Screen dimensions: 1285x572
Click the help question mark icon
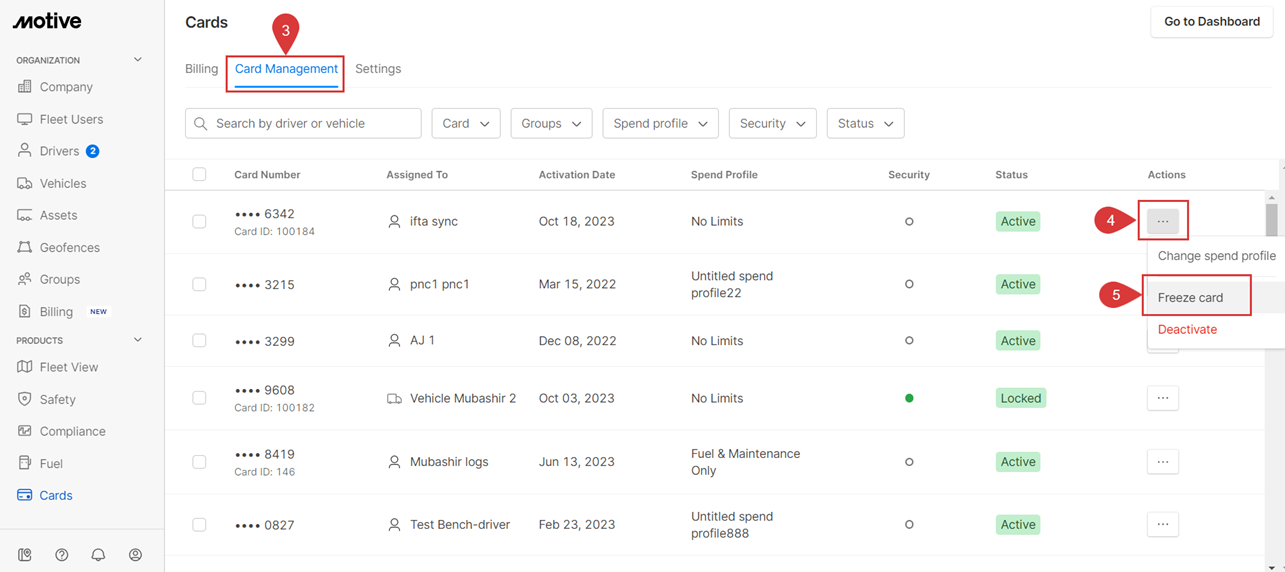pyautogui.click(x=62, y=555)
